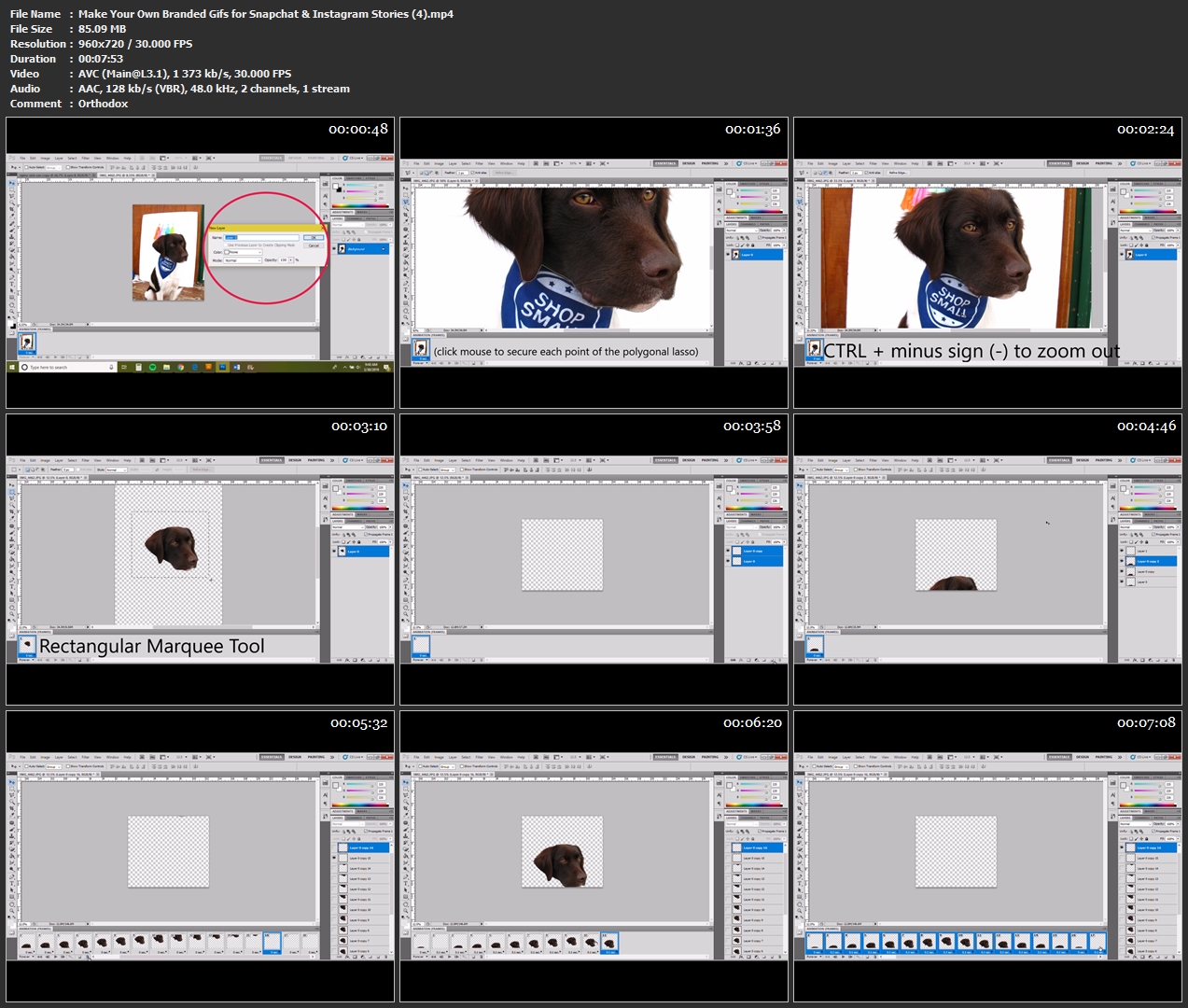1188x1008 pixels.
Task: Open the Paths tab in 00:02:24 frame
Action: point(1158,224)
